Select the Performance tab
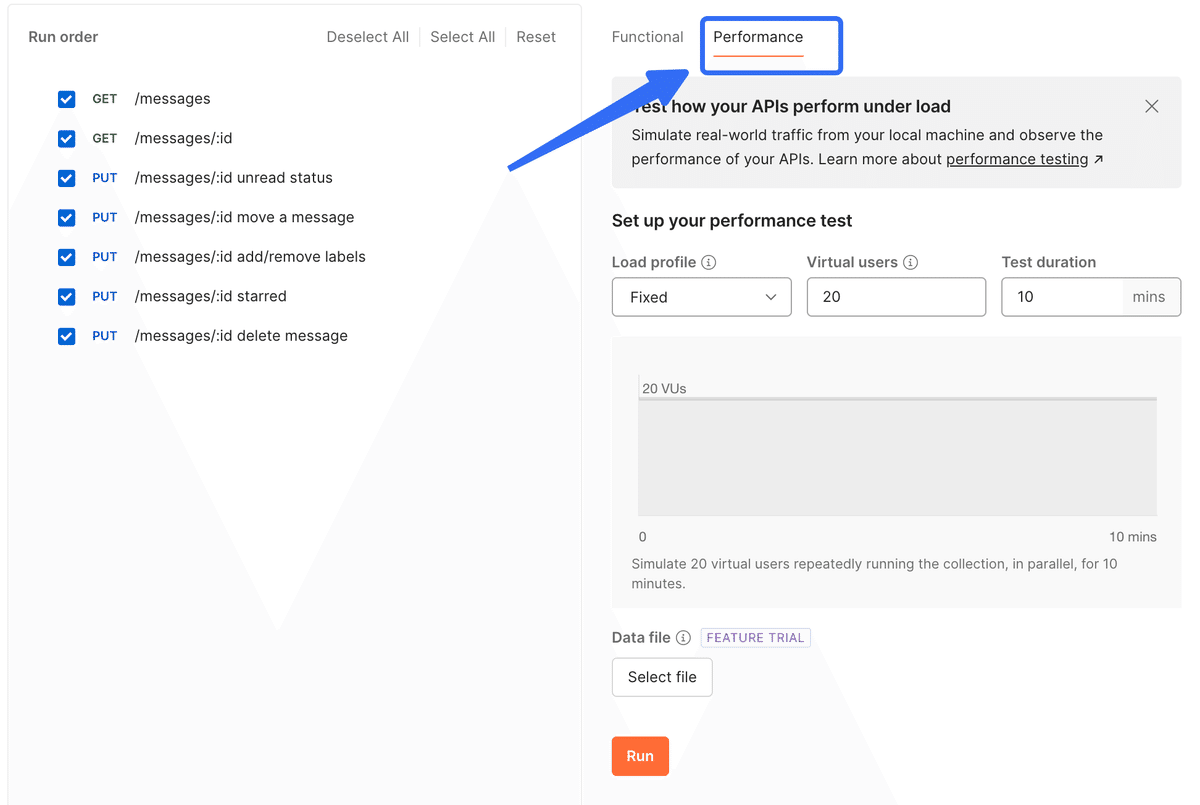 coord(758,37)
